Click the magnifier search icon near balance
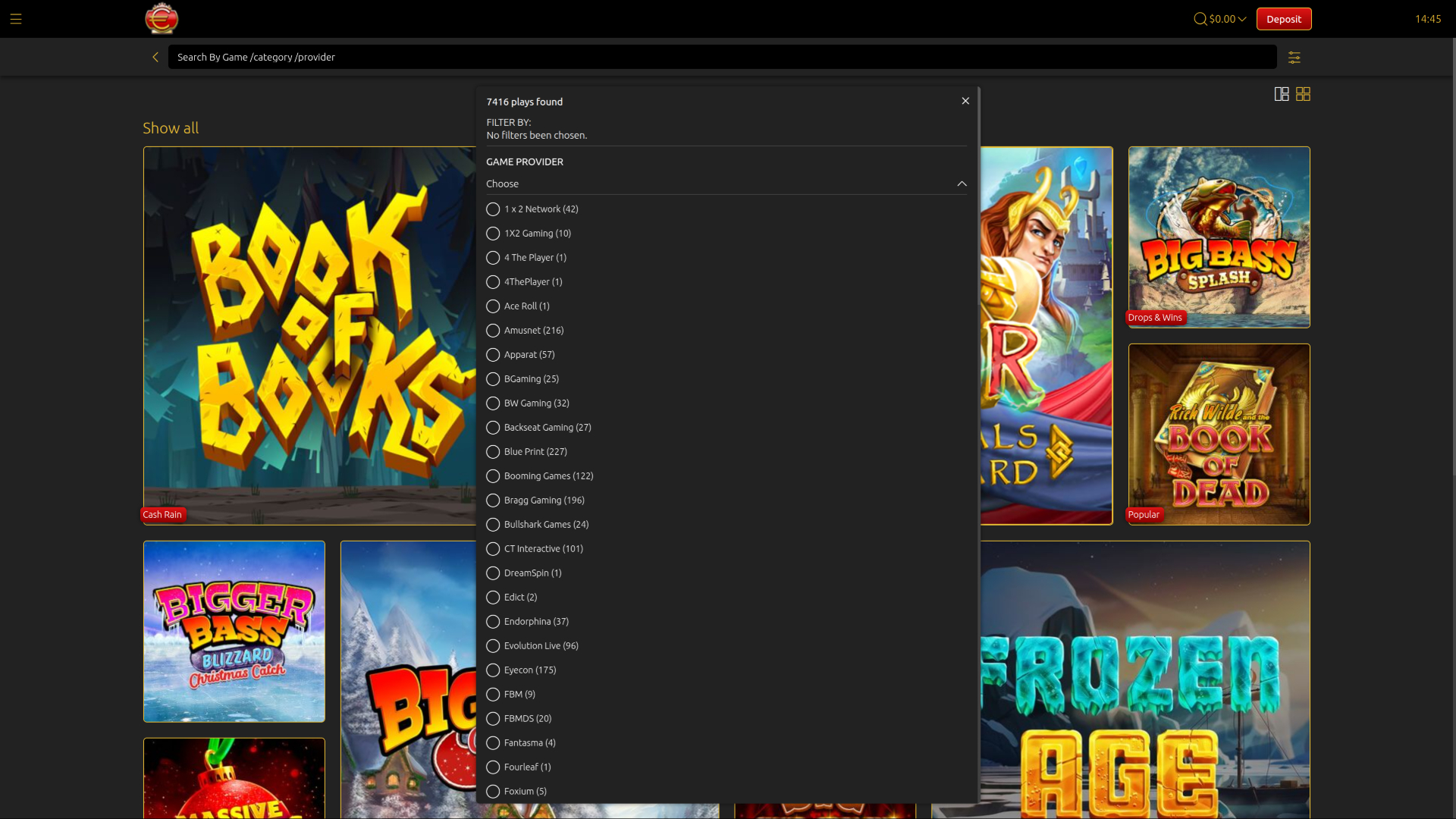 (x=1200, y=19)
